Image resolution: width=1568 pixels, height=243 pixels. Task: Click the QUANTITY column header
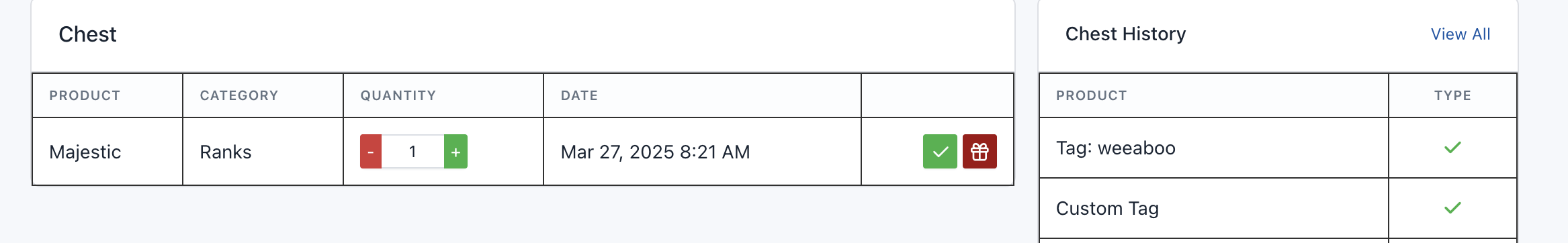pyautogui.click(x=398, y=95)
